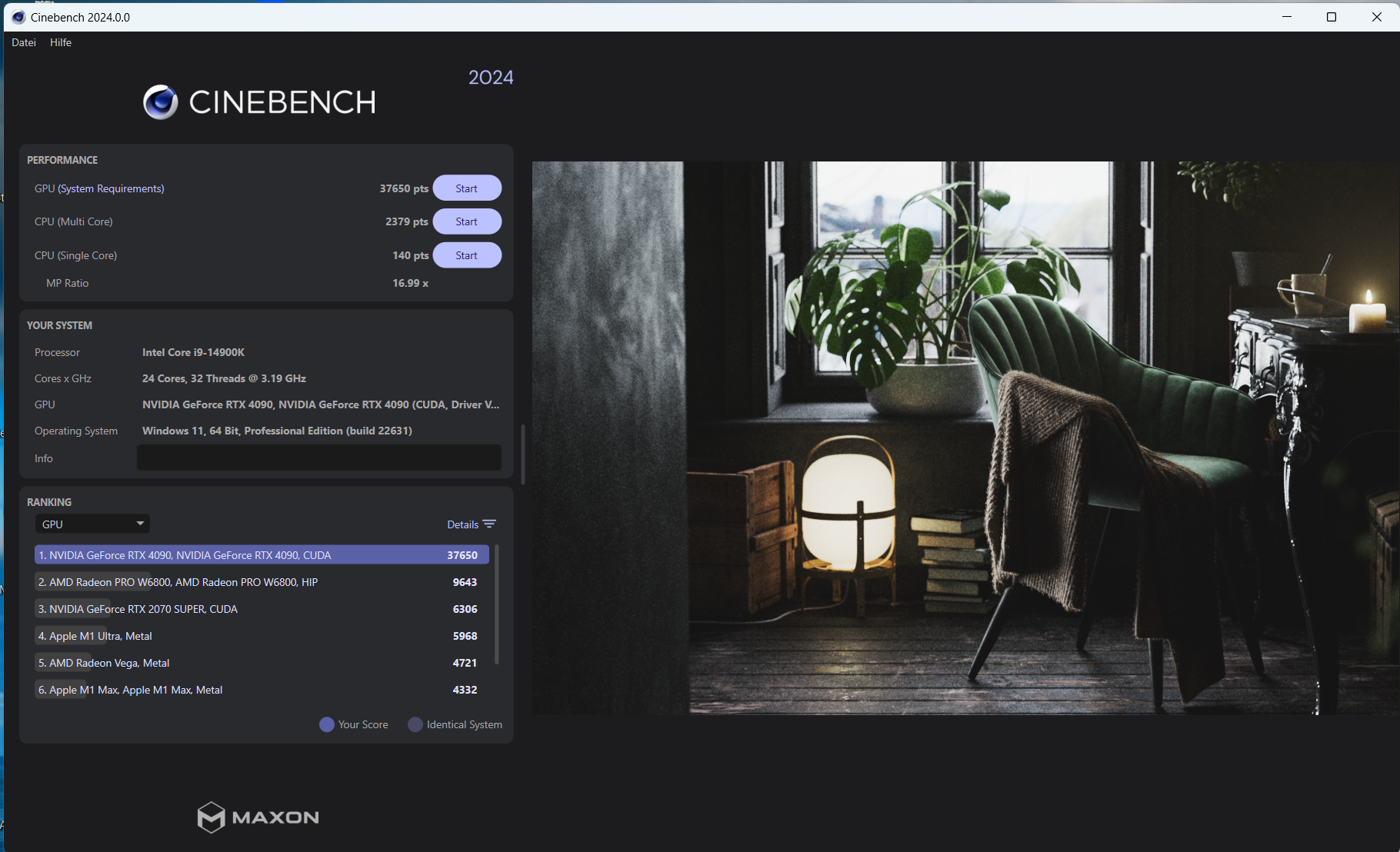Click the Maxon logo at bottom
The image size is (1400, 852).
pyautogui.click(x=258, y=817)
